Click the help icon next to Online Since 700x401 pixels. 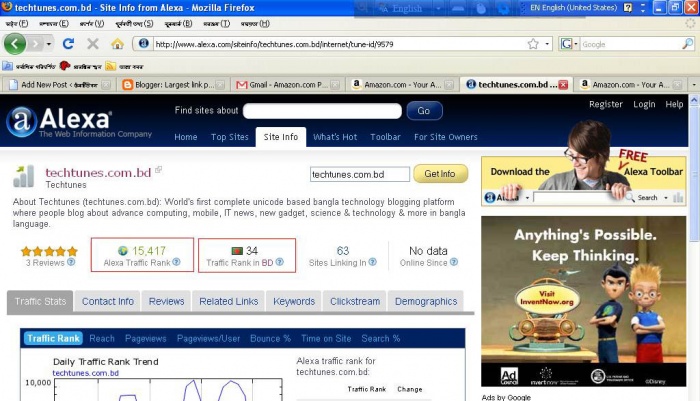(x=454, y=262)
